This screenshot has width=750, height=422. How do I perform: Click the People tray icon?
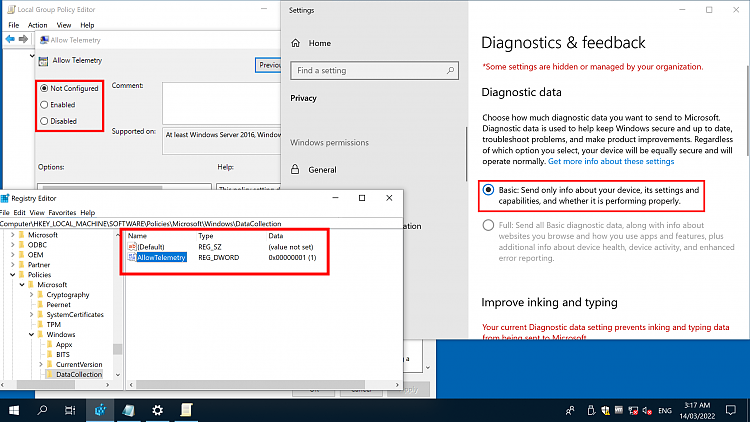(570, 411)
